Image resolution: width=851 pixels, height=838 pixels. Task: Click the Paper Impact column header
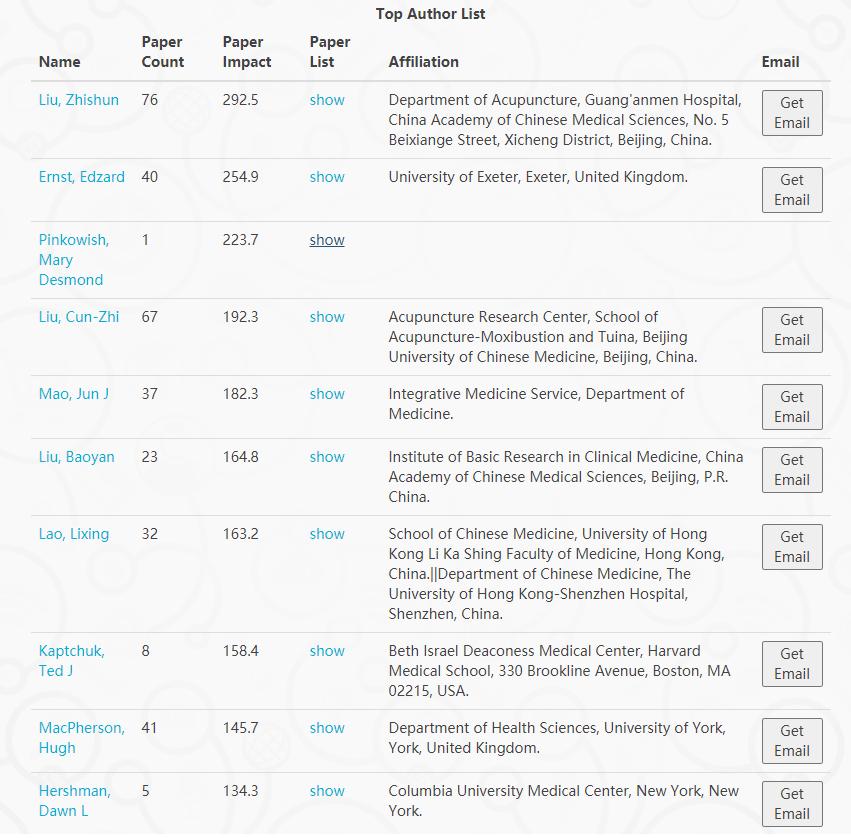tap(247, 52)
